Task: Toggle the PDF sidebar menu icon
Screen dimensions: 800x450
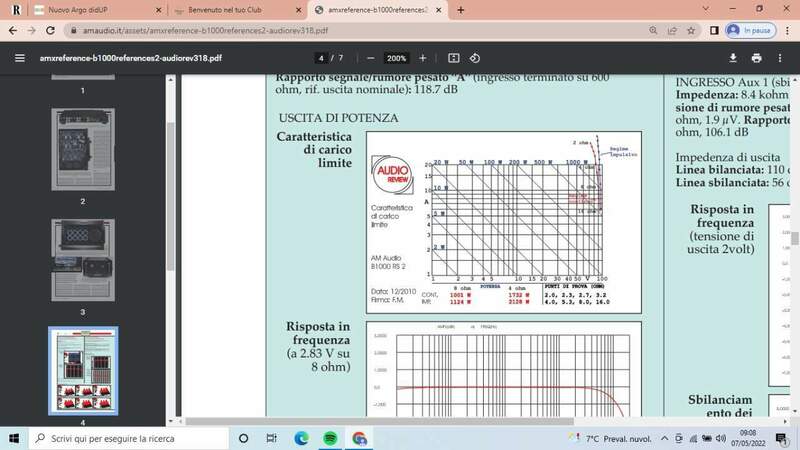Action: point(19,58)
